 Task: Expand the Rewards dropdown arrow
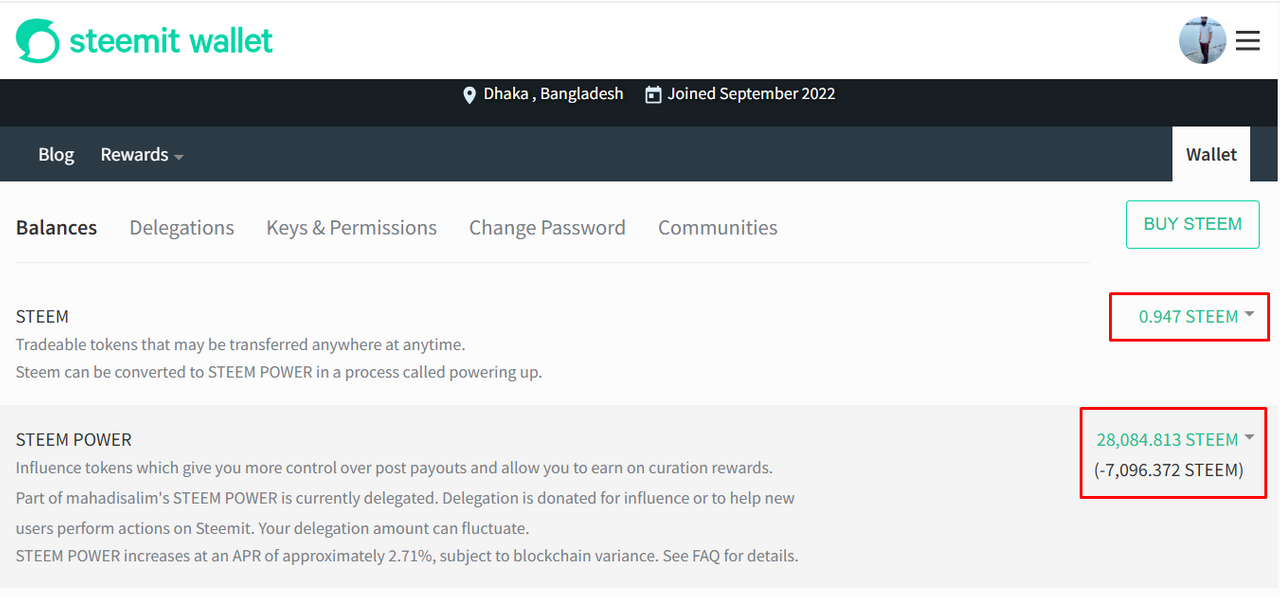(179, 157)
